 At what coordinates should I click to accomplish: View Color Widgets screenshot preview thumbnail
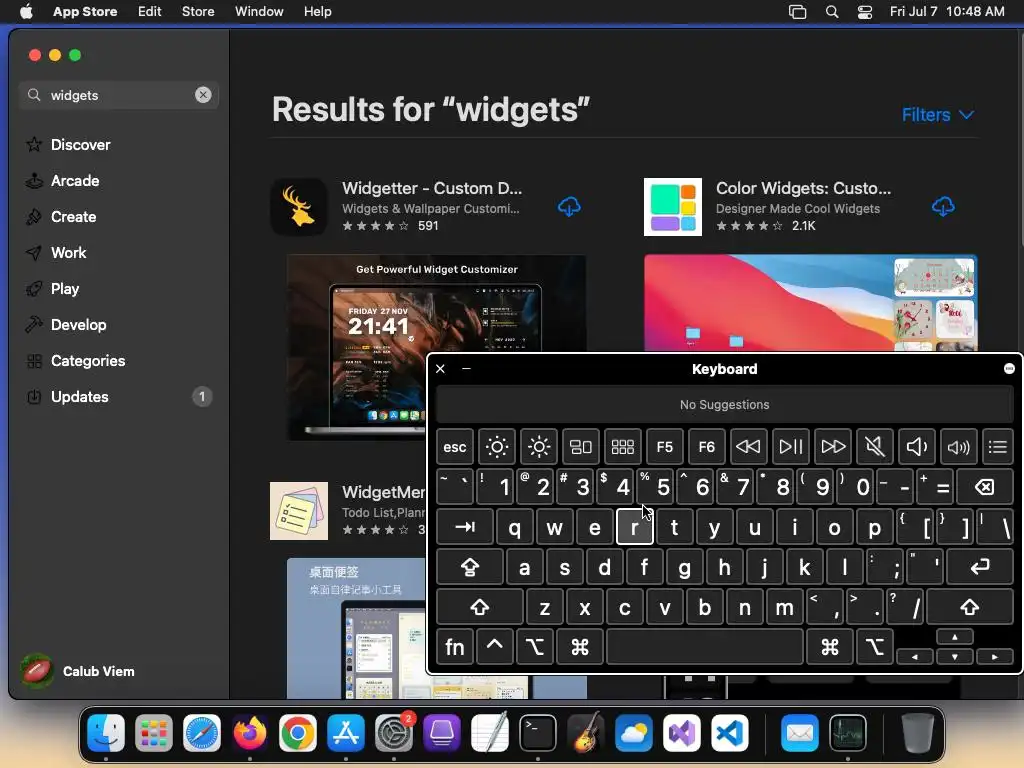(810, 302)
